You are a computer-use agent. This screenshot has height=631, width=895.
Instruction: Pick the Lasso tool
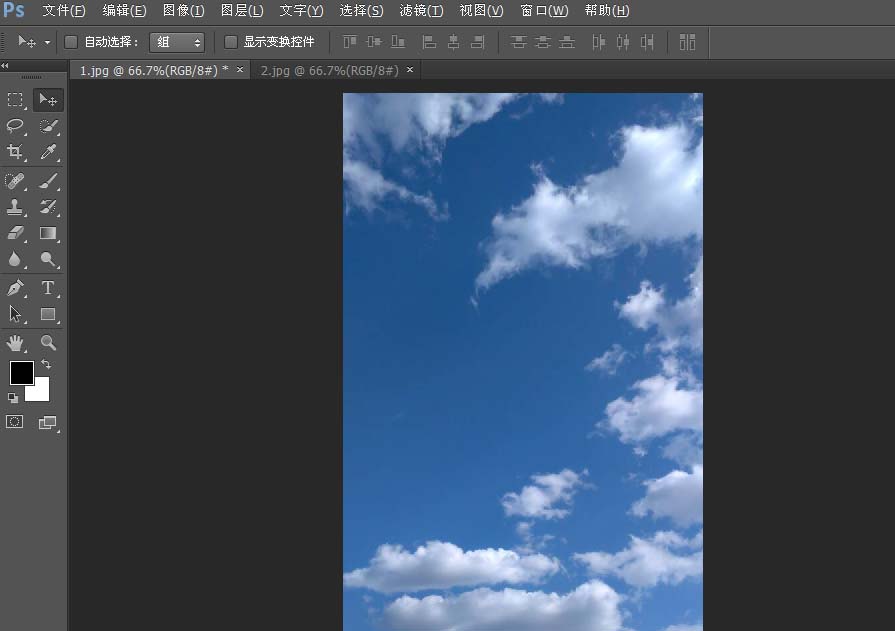coord(15,126)
